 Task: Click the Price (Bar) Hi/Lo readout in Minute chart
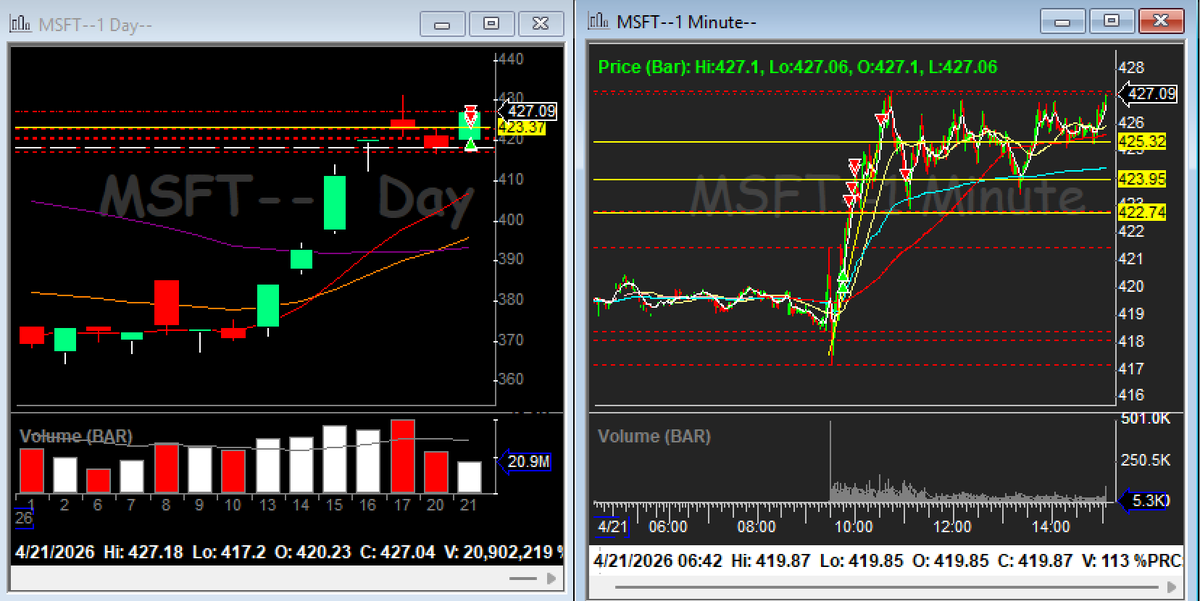point(797,67)
